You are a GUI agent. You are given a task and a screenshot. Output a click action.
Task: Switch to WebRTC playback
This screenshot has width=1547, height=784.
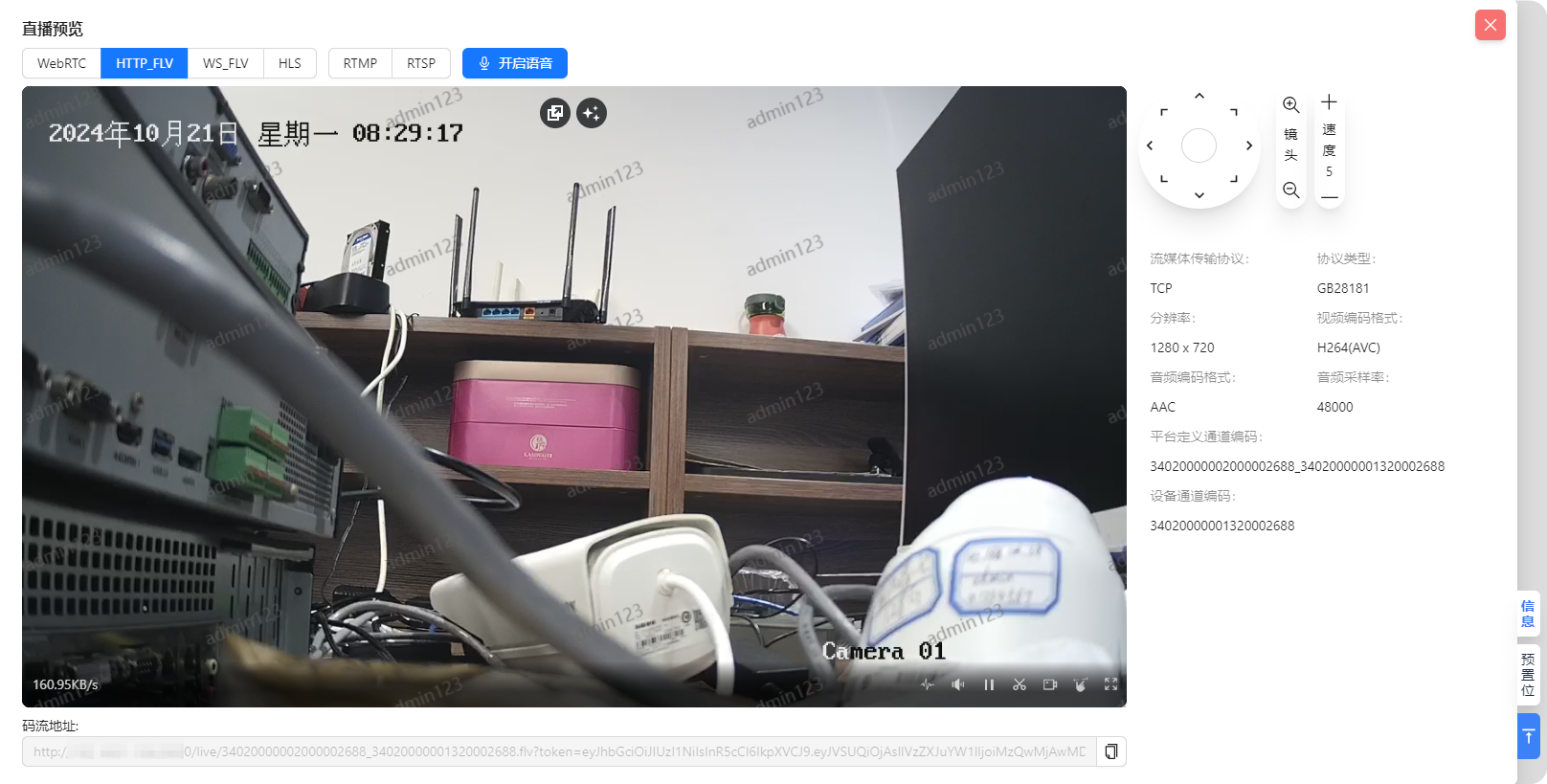click(61, 63)
